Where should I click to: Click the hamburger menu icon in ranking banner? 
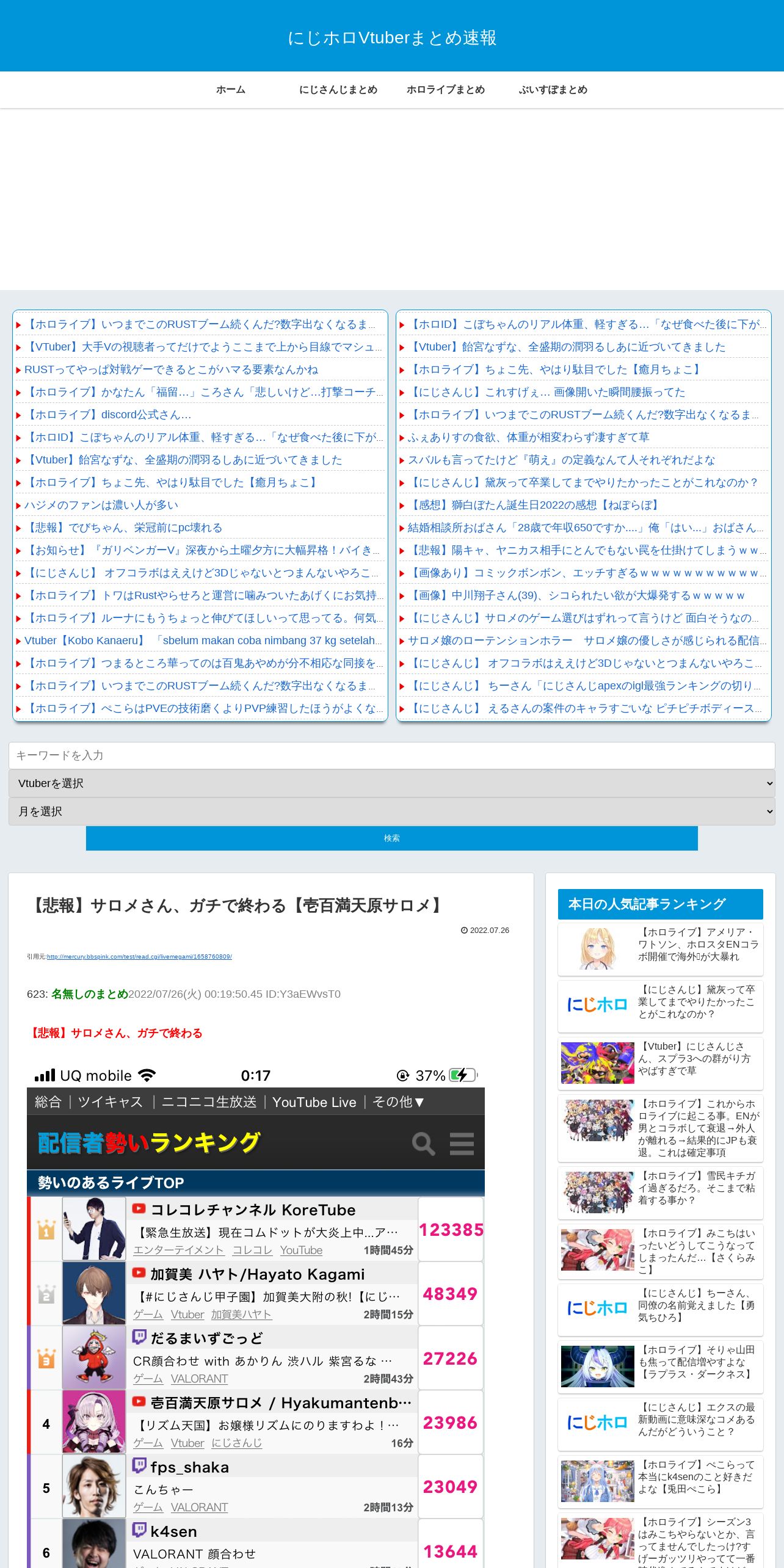click(462, 1144)
